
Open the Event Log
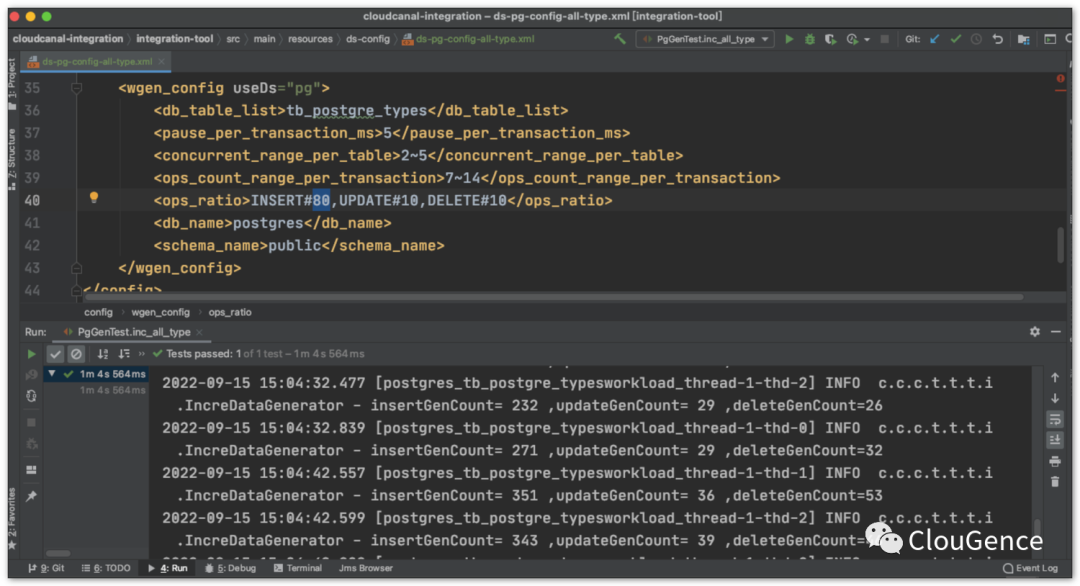click(x=1030, y=568)
